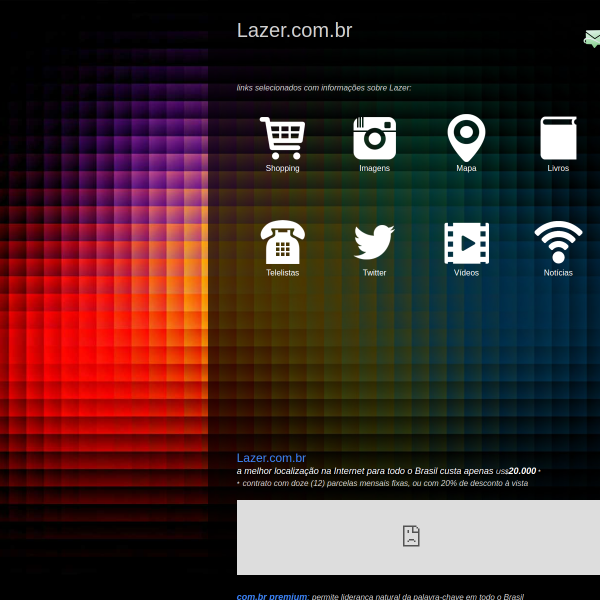600x600 pixels.
Task: Click the 'permite liderança natural' text
Action: click(x=417, y=596)
